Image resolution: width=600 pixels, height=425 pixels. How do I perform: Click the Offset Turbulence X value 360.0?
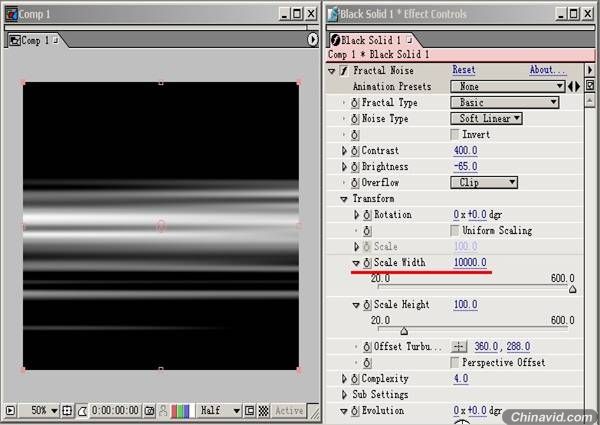pos(486,347)
